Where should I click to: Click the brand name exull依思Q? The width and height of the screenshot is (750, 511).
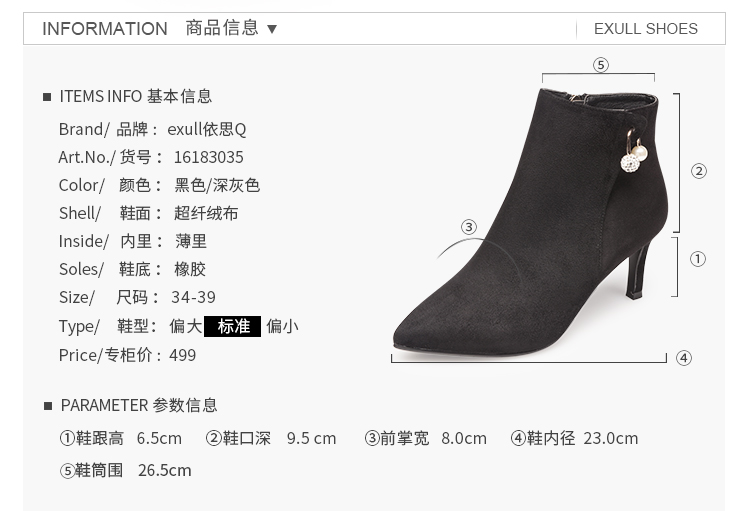click(x=207, y=129)
